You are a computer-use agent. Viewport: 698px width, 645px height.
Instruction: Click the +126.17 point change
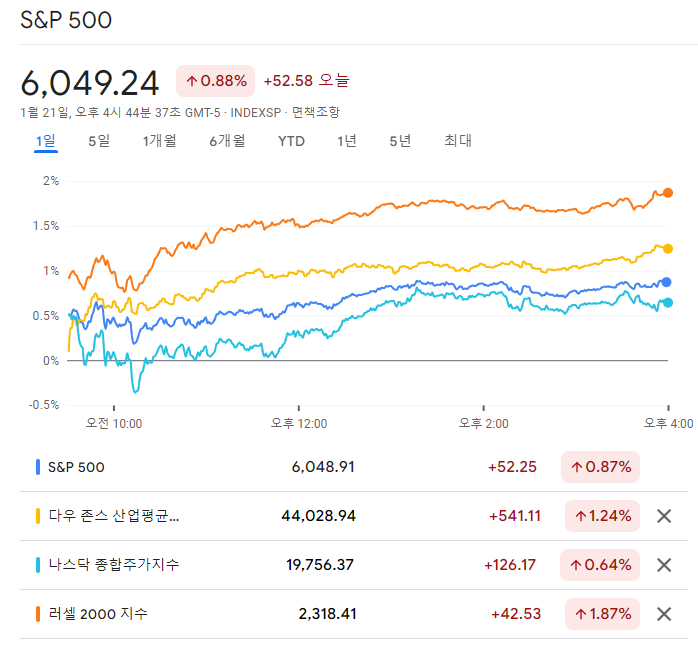(510, 565)
